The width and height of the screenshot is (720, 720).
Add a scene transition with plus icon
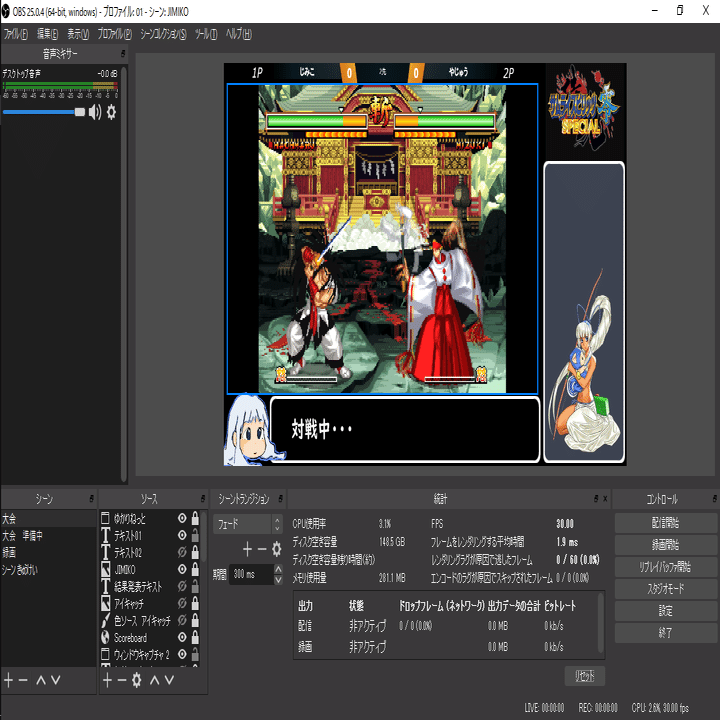click(248, 549)
